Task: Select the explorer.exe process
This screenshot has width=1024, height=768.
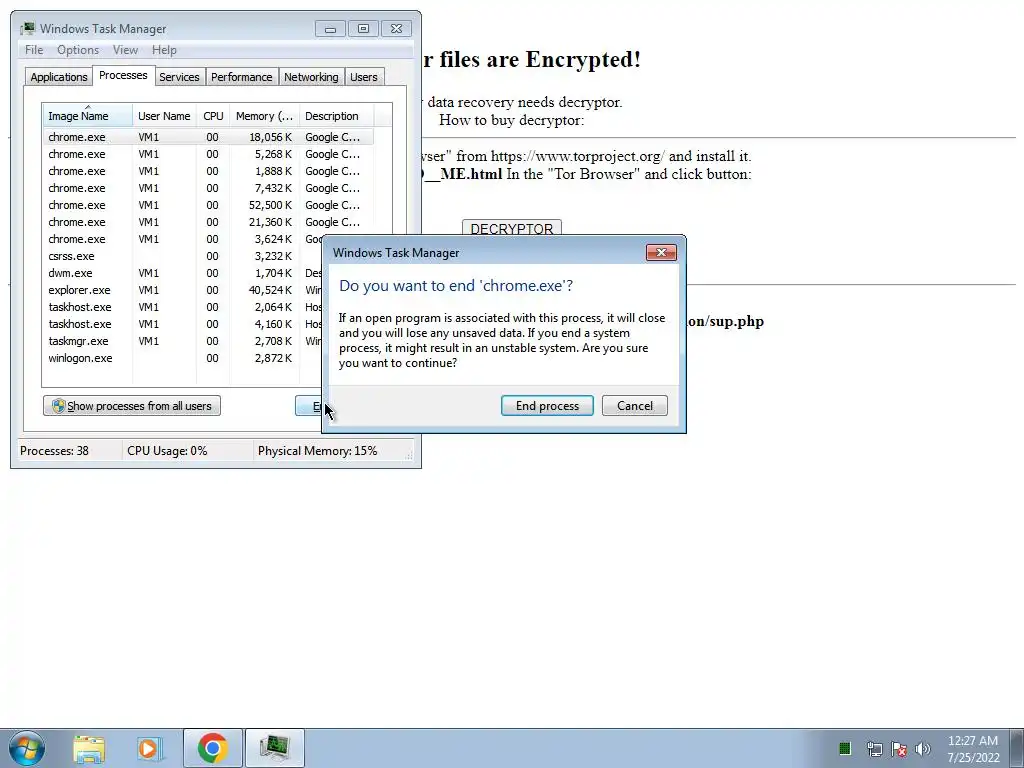Action: pyautogui.click(x=183, y=290)
